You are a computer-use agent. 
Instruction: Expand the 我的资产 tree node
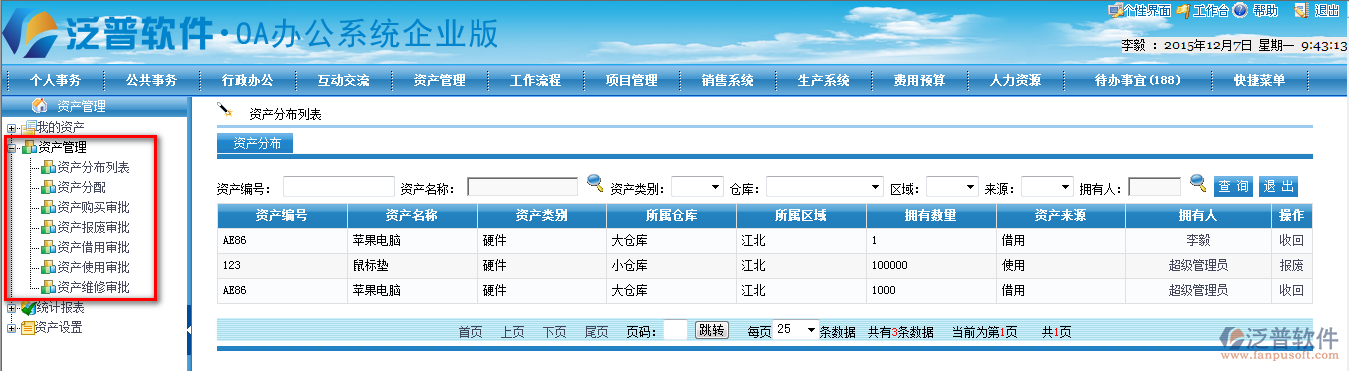pyautogui.click(x=11, y=128)
